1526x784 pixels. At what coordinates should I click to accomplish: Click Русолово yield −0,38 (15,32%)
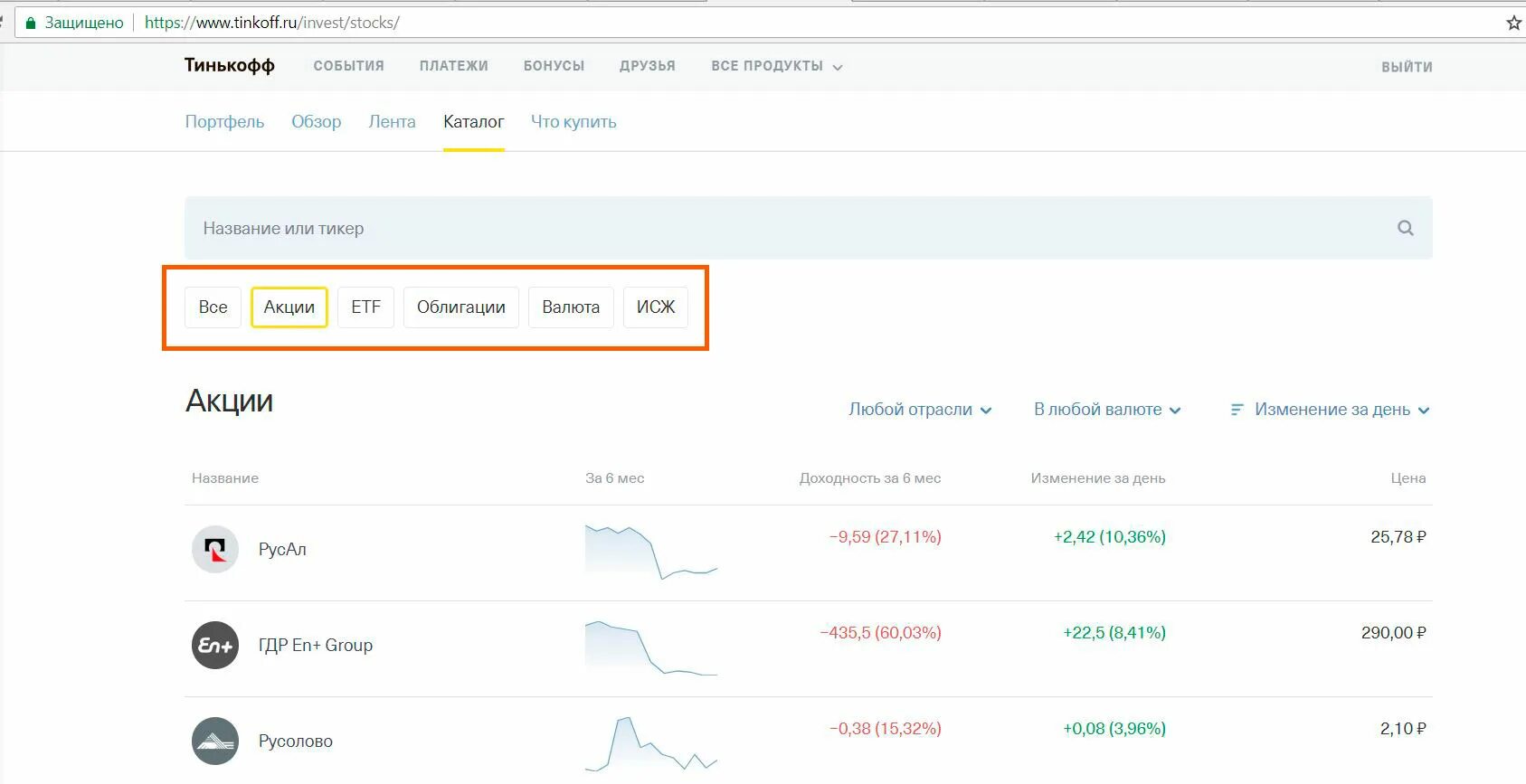point(886,729)
